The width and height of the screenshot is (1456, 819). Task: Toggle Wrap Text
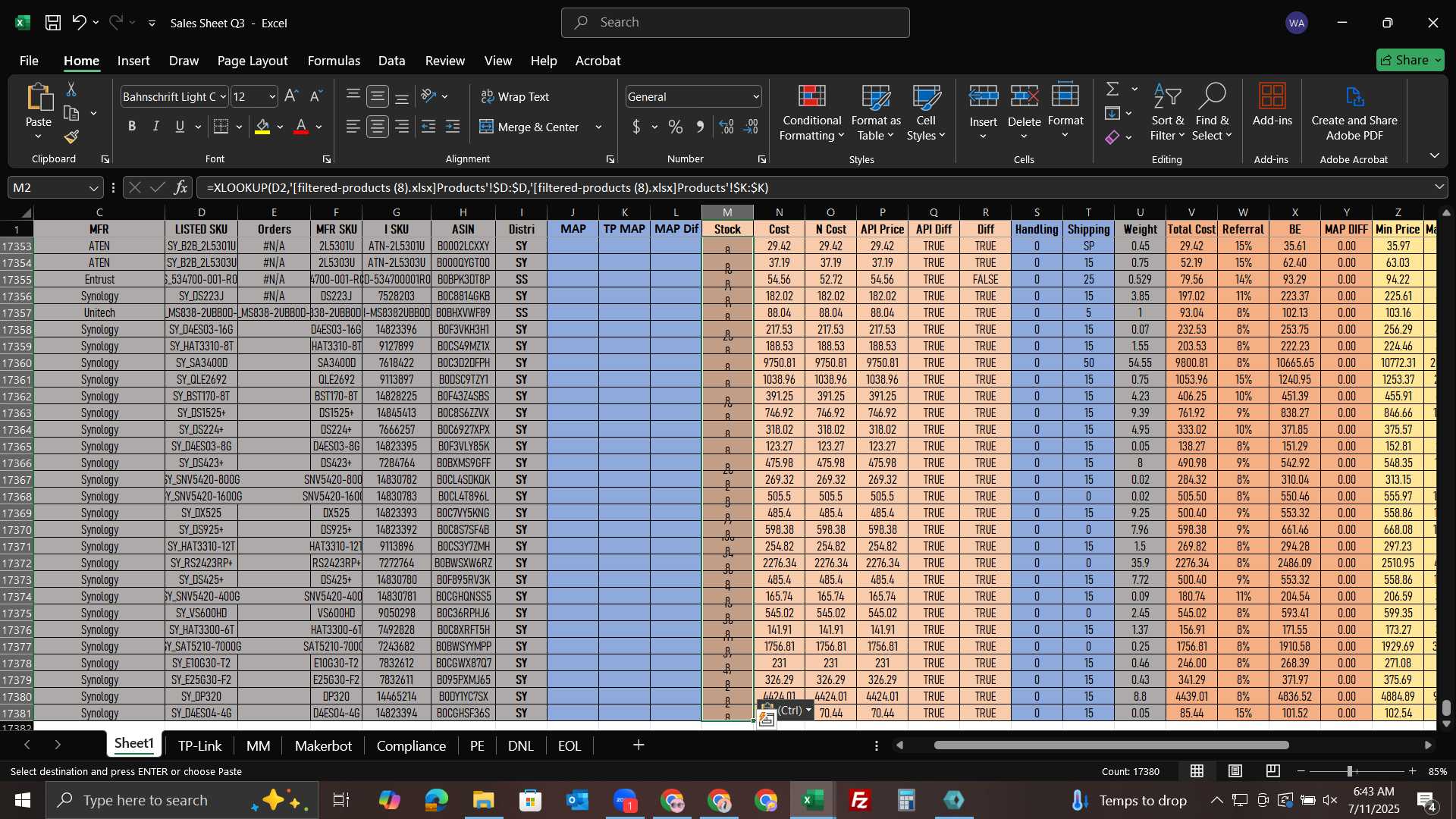[515, 96]
